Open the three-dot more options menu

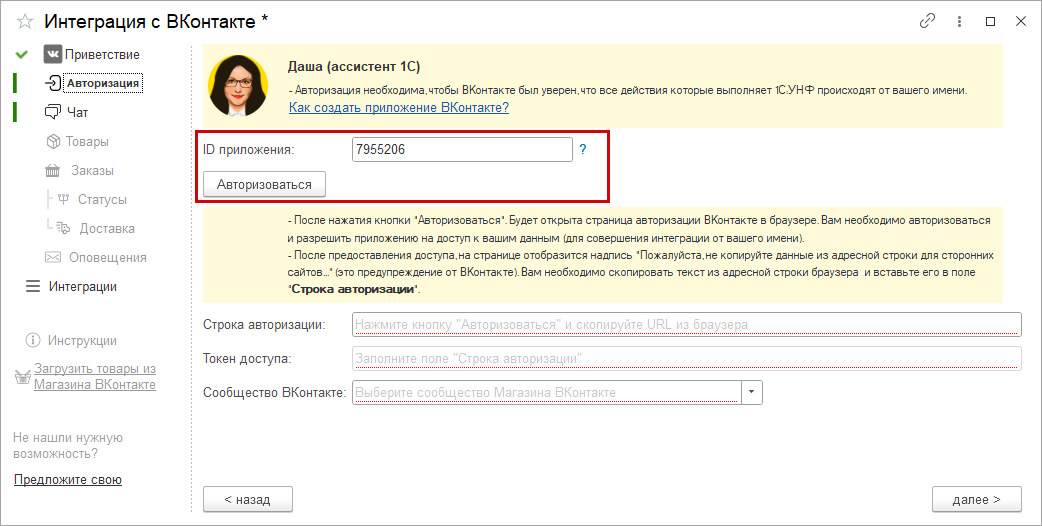point(958,21)
